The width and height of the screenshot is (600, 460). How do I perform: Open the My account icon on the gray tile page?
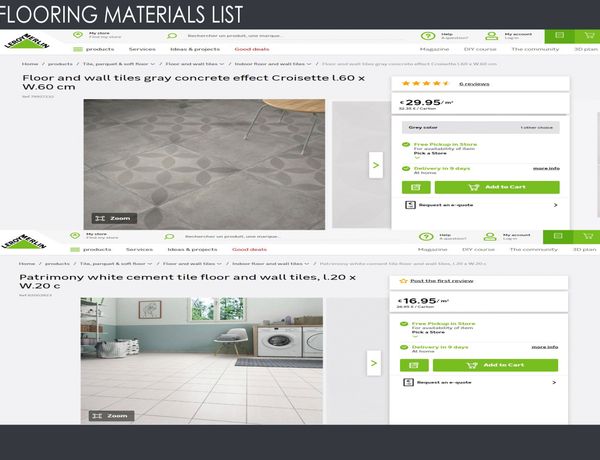(x=492, y=36)
